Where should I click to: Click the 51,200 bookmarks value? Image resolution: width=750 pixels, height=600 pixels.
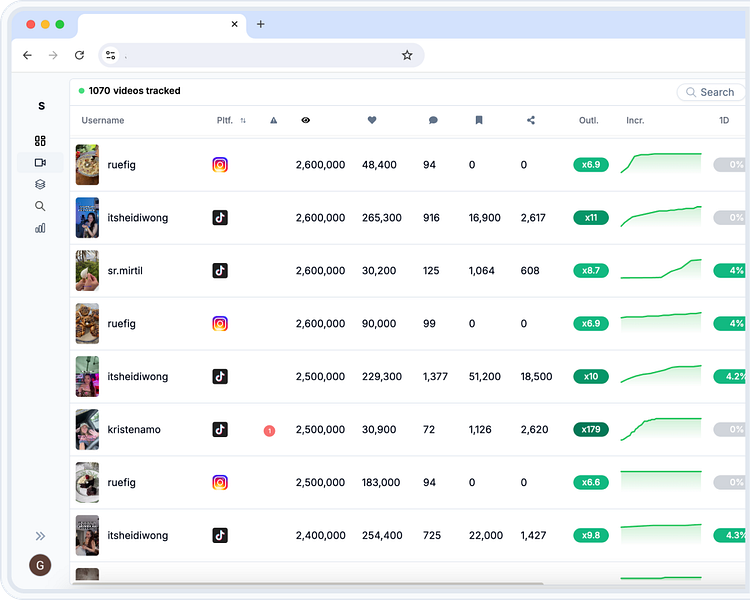pyautogui.click(x=485, y=377)
